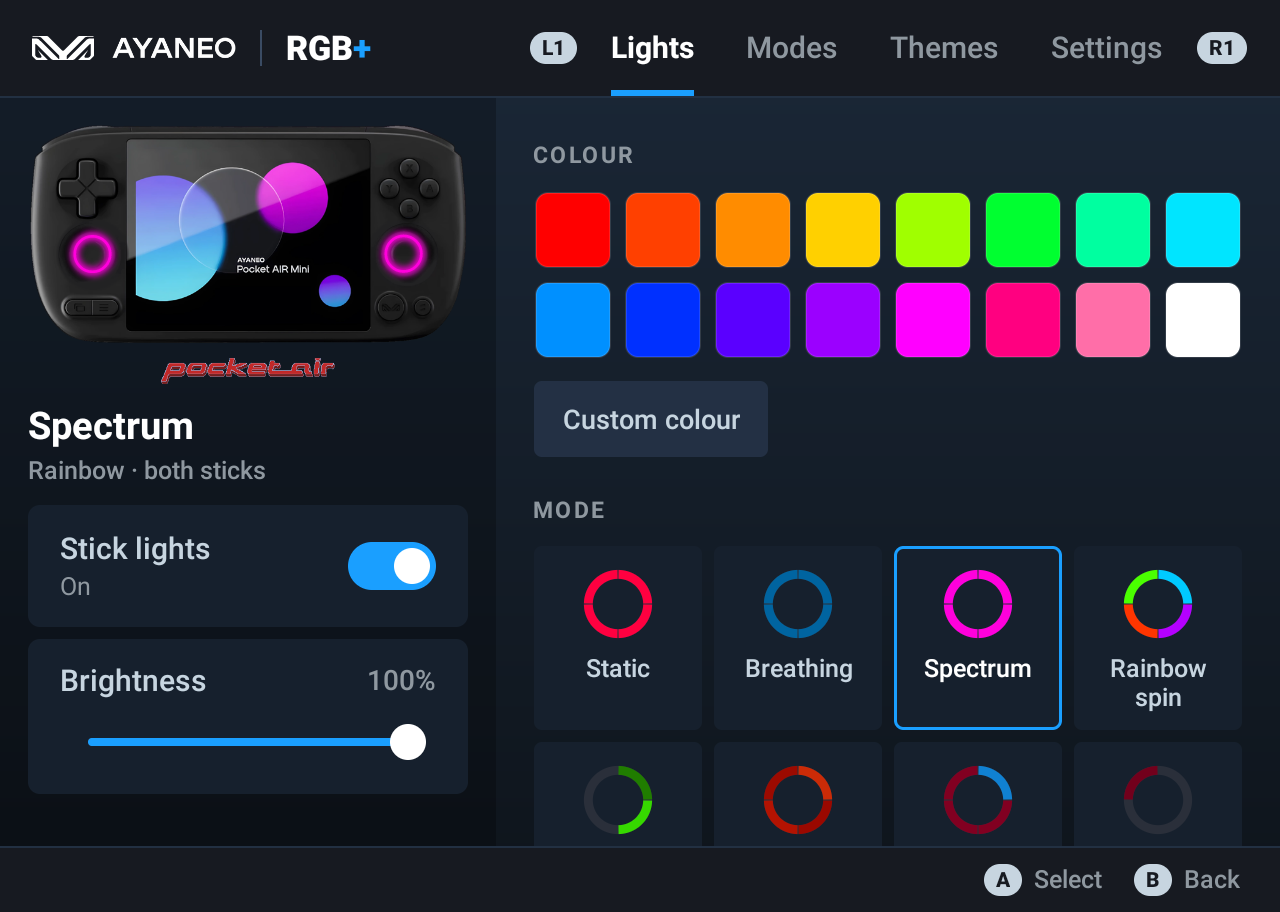Open the Custom colour picker
The image size is (1280, 912).
pyautogui.click(x=651, y=419)
